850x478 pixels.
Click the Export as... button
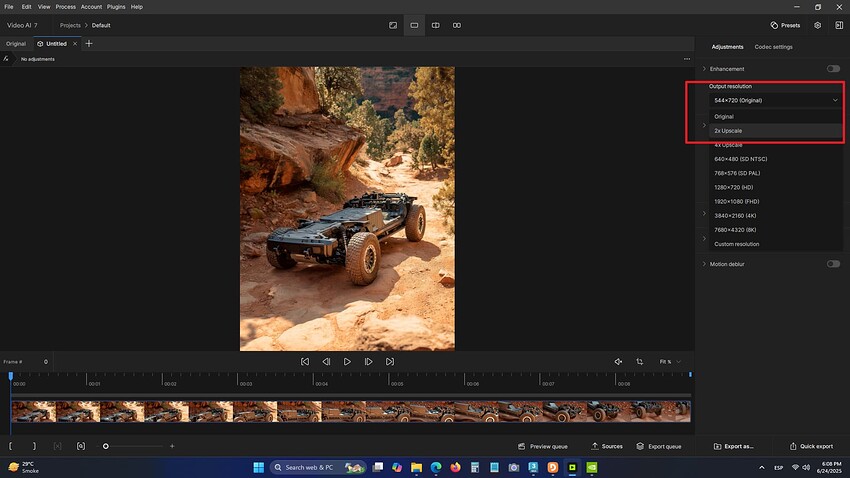coord(733,446)
